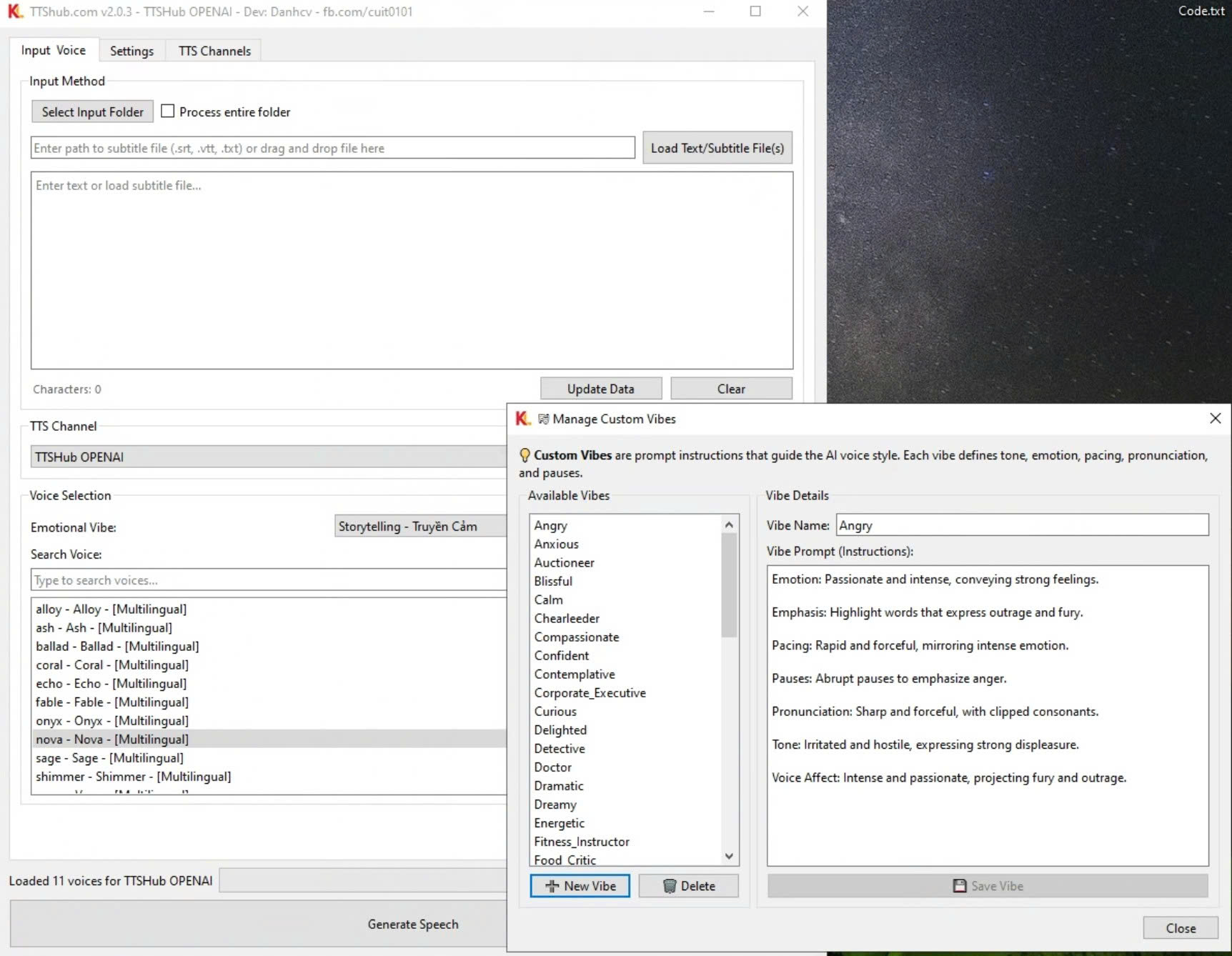The height and width of the screenshot is (956, 1232).
Task: Select the Corporate_Executive vibe
Action: tap(626, 692)
